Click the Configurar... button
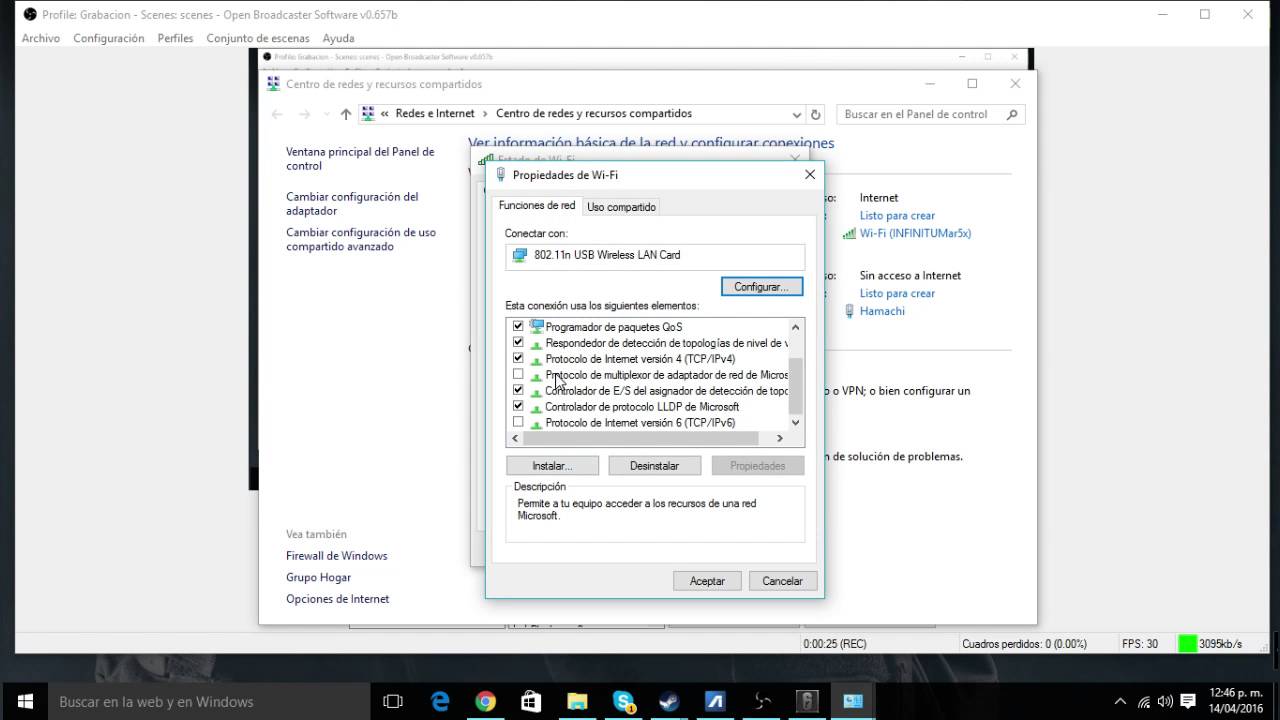Viewport: 1280px width, 720px height. point(762,287)
